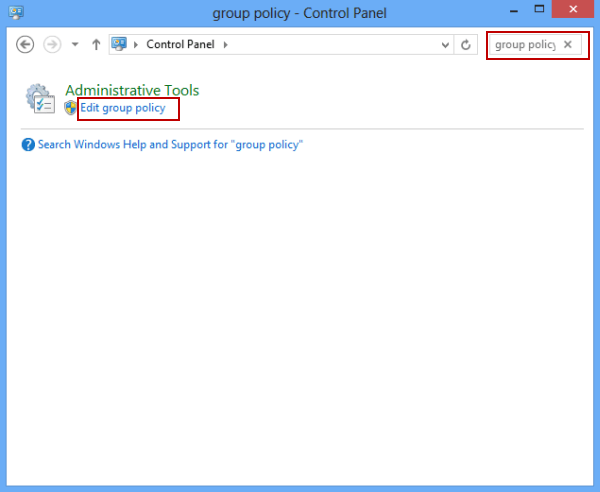The width and height of the screenshot is (600, 492).
Task: Open the Administrative Tools heading link
Action: tap(132, 90)
